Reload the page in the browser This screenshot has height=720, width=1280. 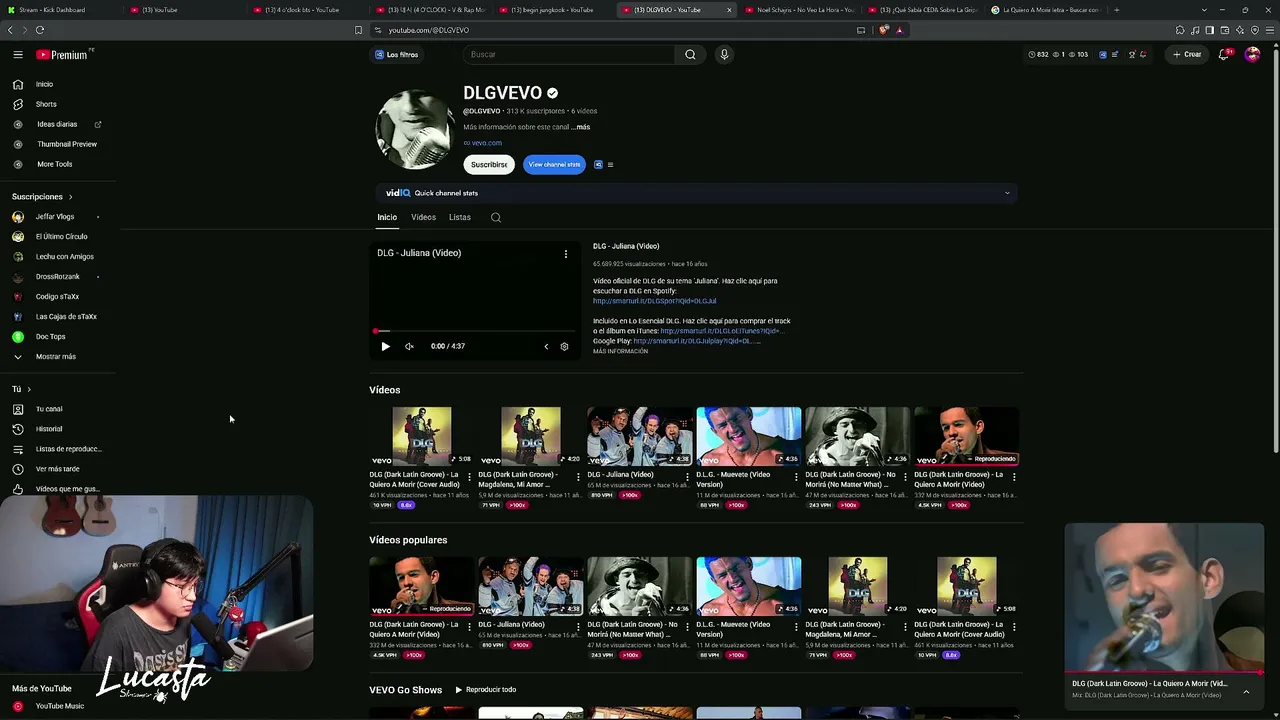[40, 30]
